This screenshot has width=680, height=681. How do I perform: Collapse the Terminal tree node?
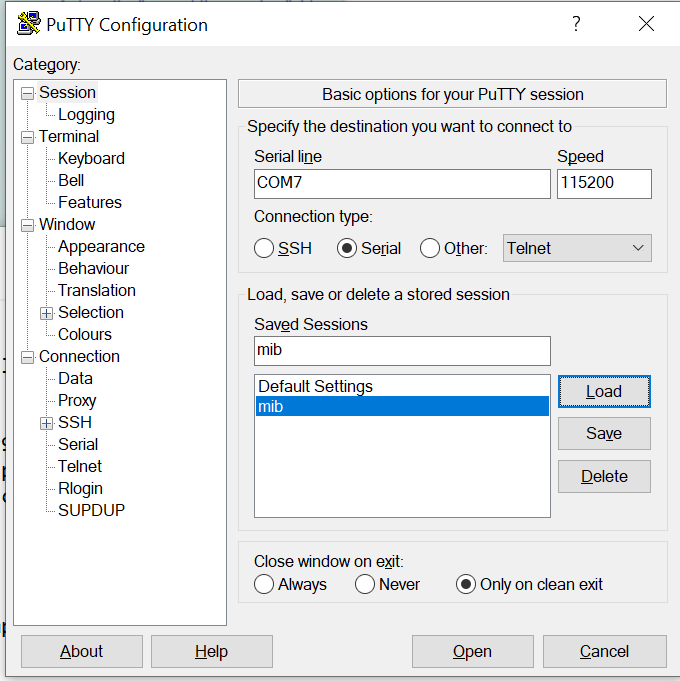point(27,138)
